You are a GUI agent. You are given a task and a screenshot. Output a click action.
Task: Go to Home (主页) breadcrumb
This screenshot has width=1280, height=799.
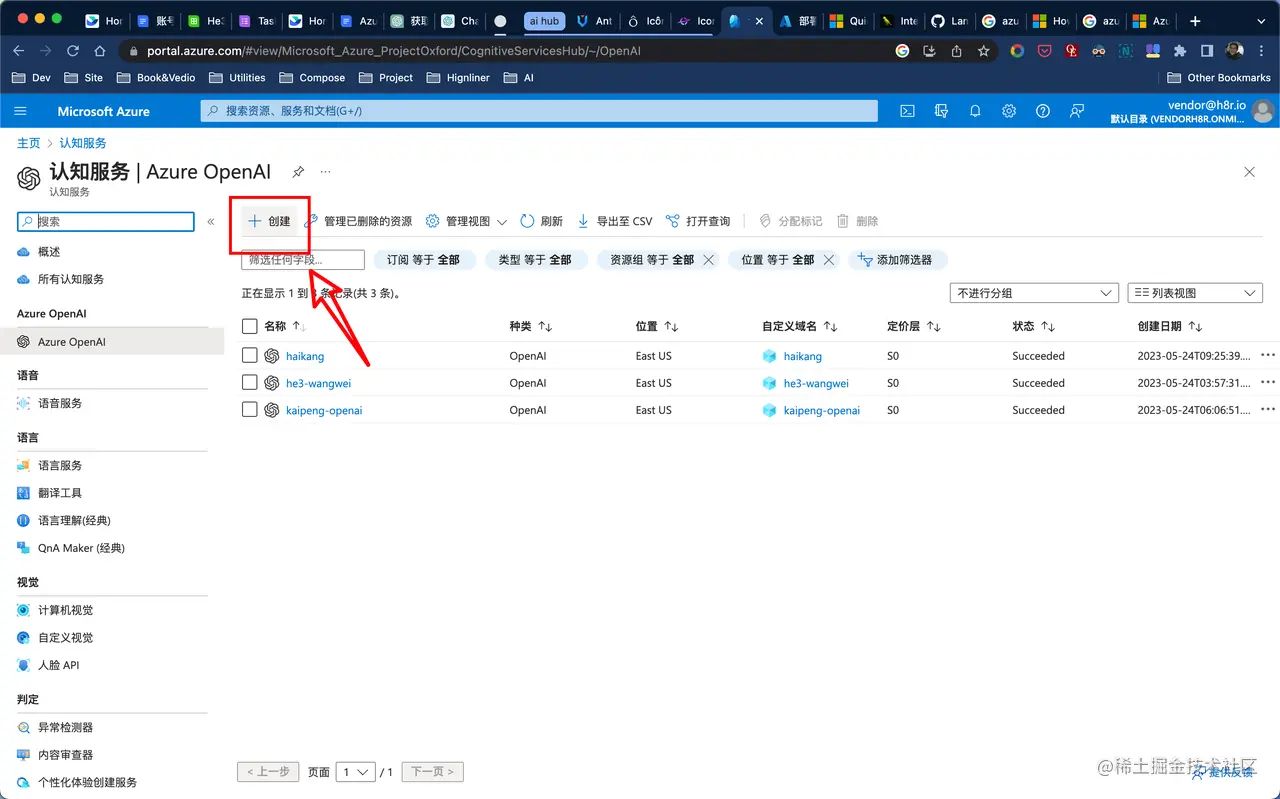pyautogui.click(x=29, y=143)
